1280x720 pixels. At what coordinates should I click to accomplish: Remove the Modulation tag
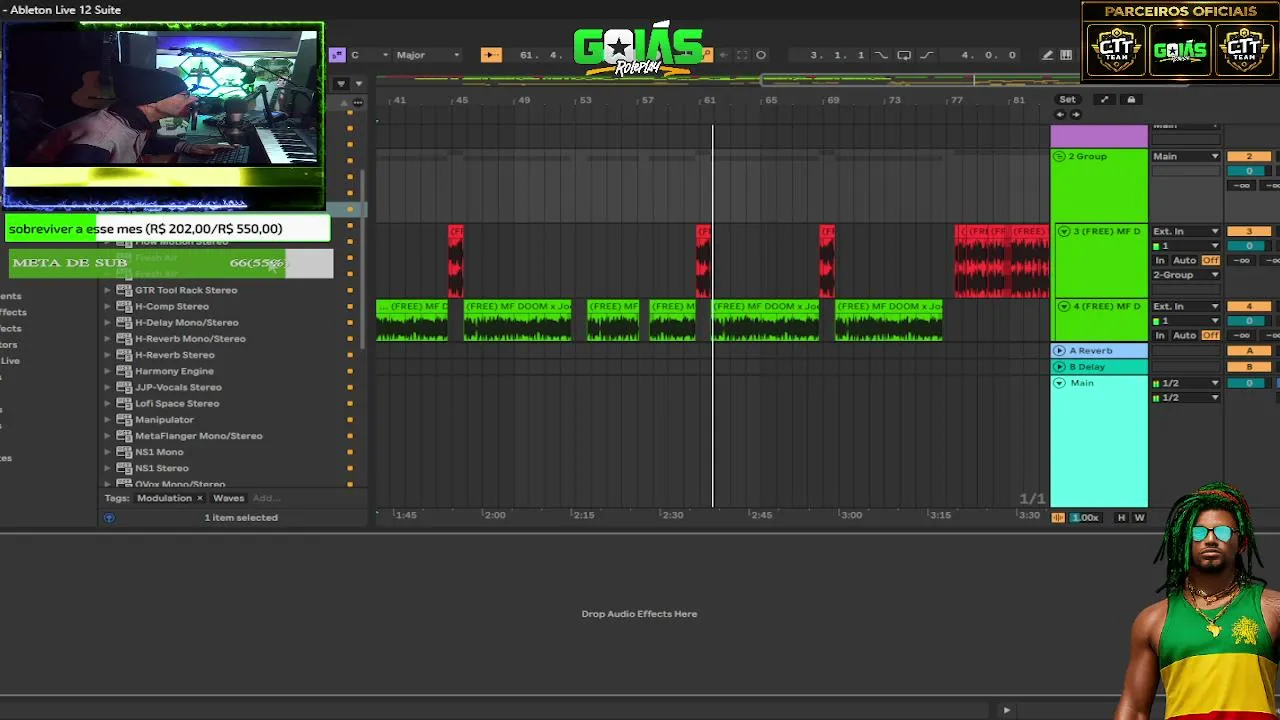[x=199, y=498]
